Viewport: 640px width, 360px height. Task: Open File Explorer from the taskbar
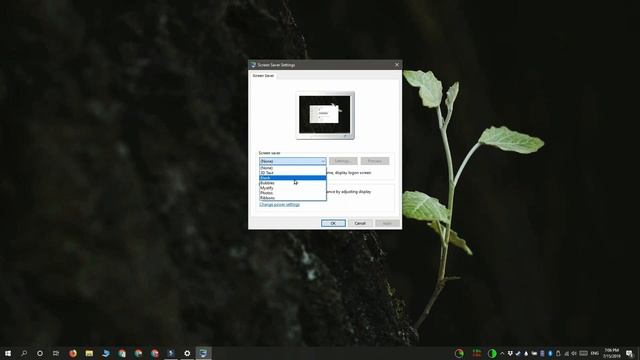tap(89, 353)
